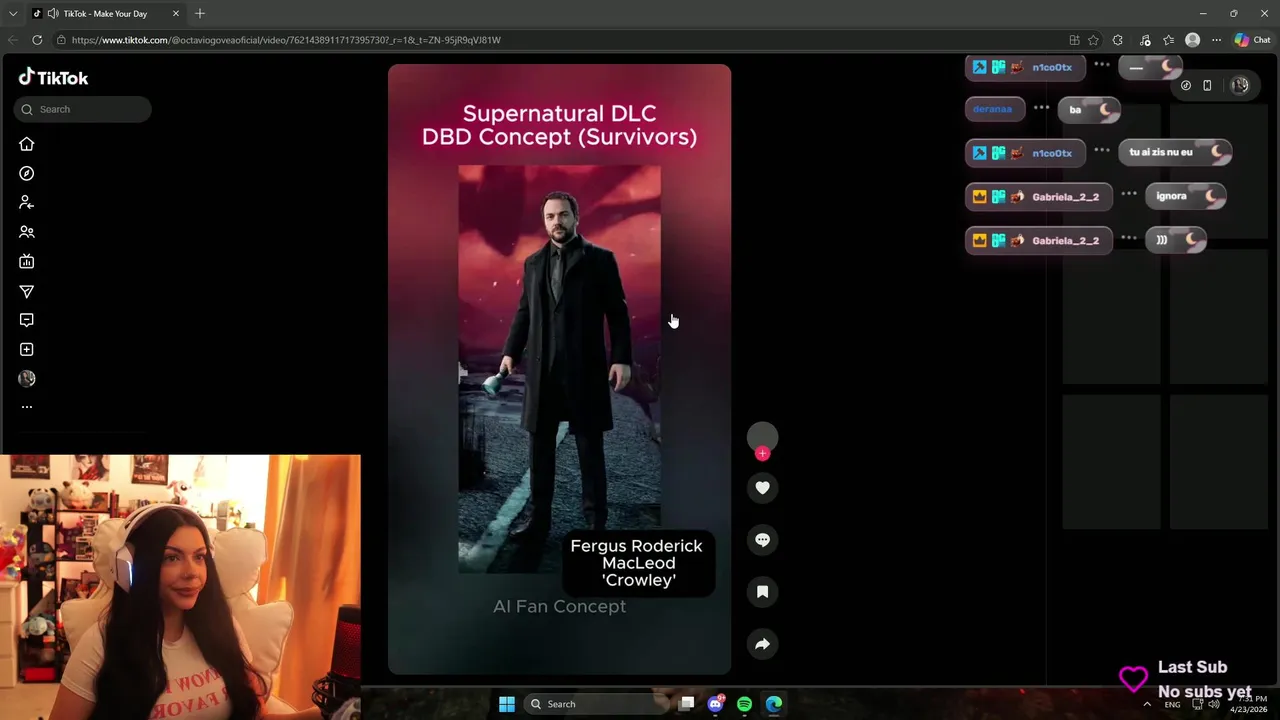Open the Edge browser profile icon

coord(1192,40)
